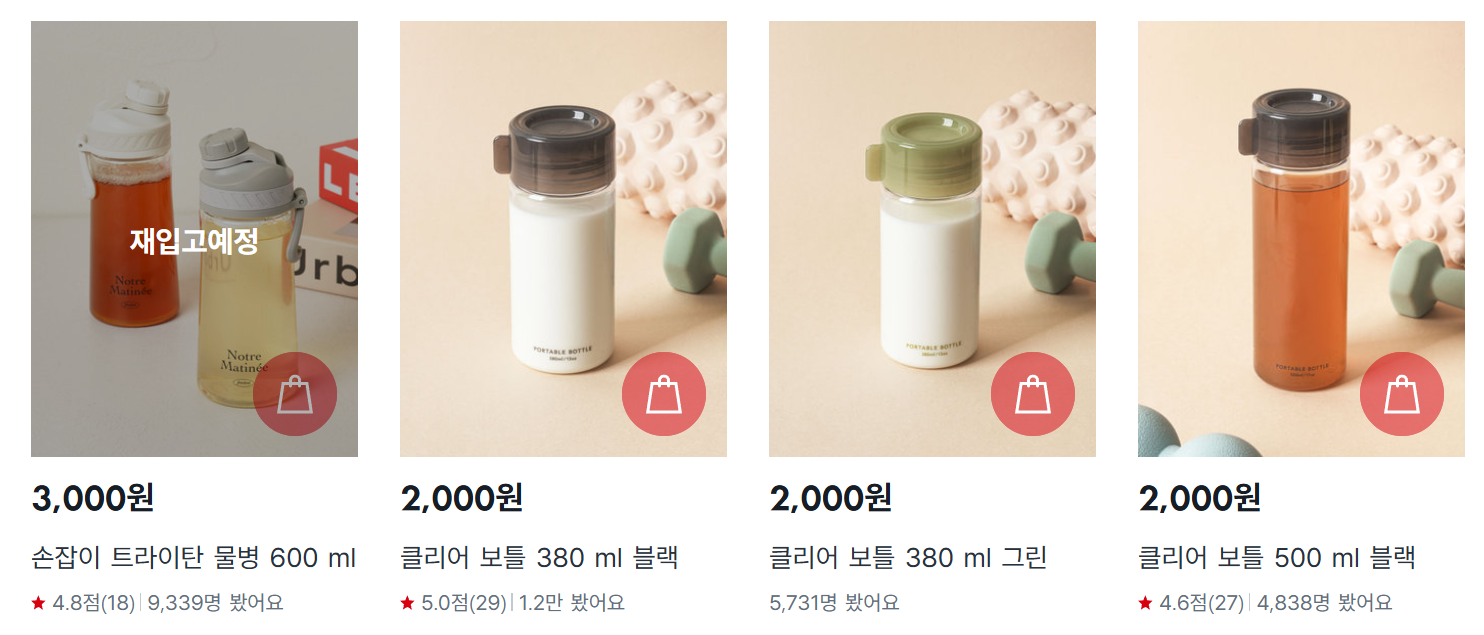Open the 클리어 보틀 500 ml 블랙 title link
1484x635 pixels.
(x=1277, y=558)
